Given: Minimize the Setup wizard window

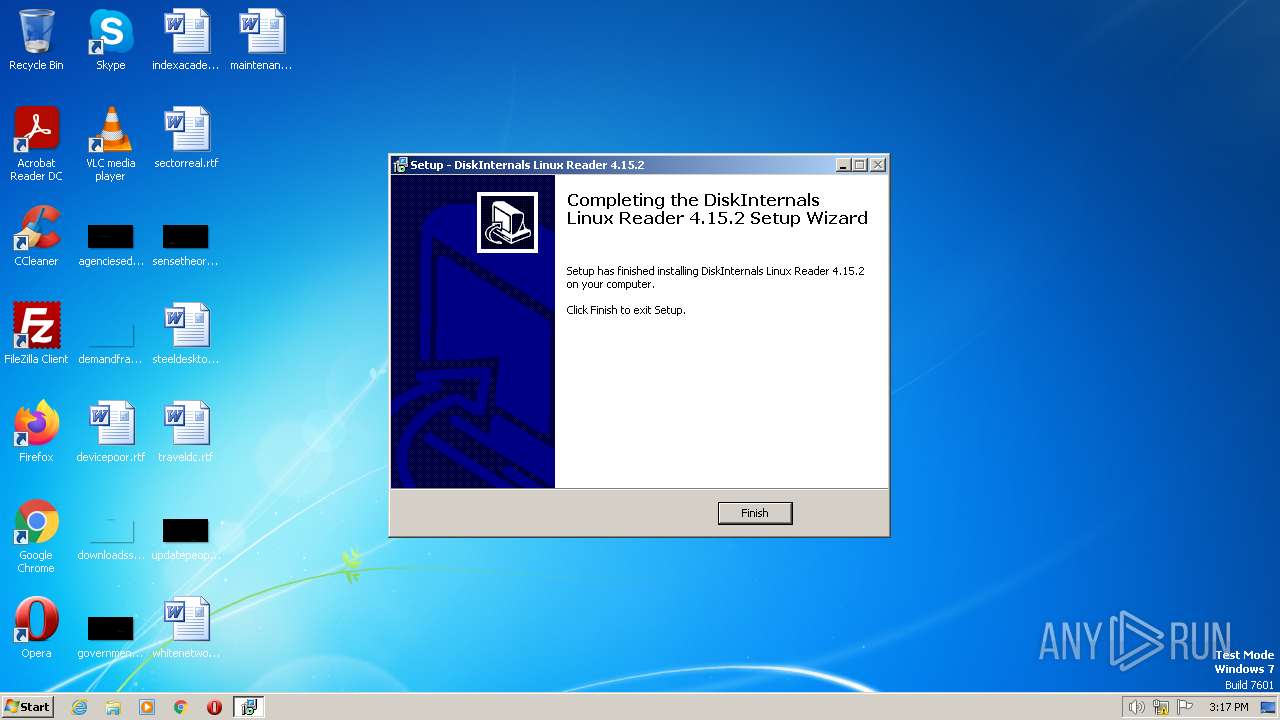Looking at the screenshot, I should pos(843,165).
